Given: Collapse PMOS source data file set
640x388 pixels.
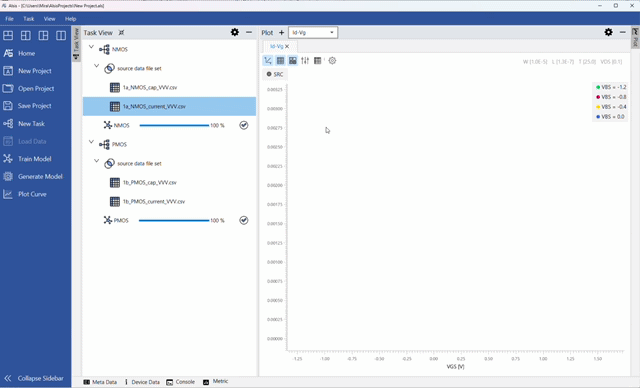Looking at the screenshot, I should point(97,161).
